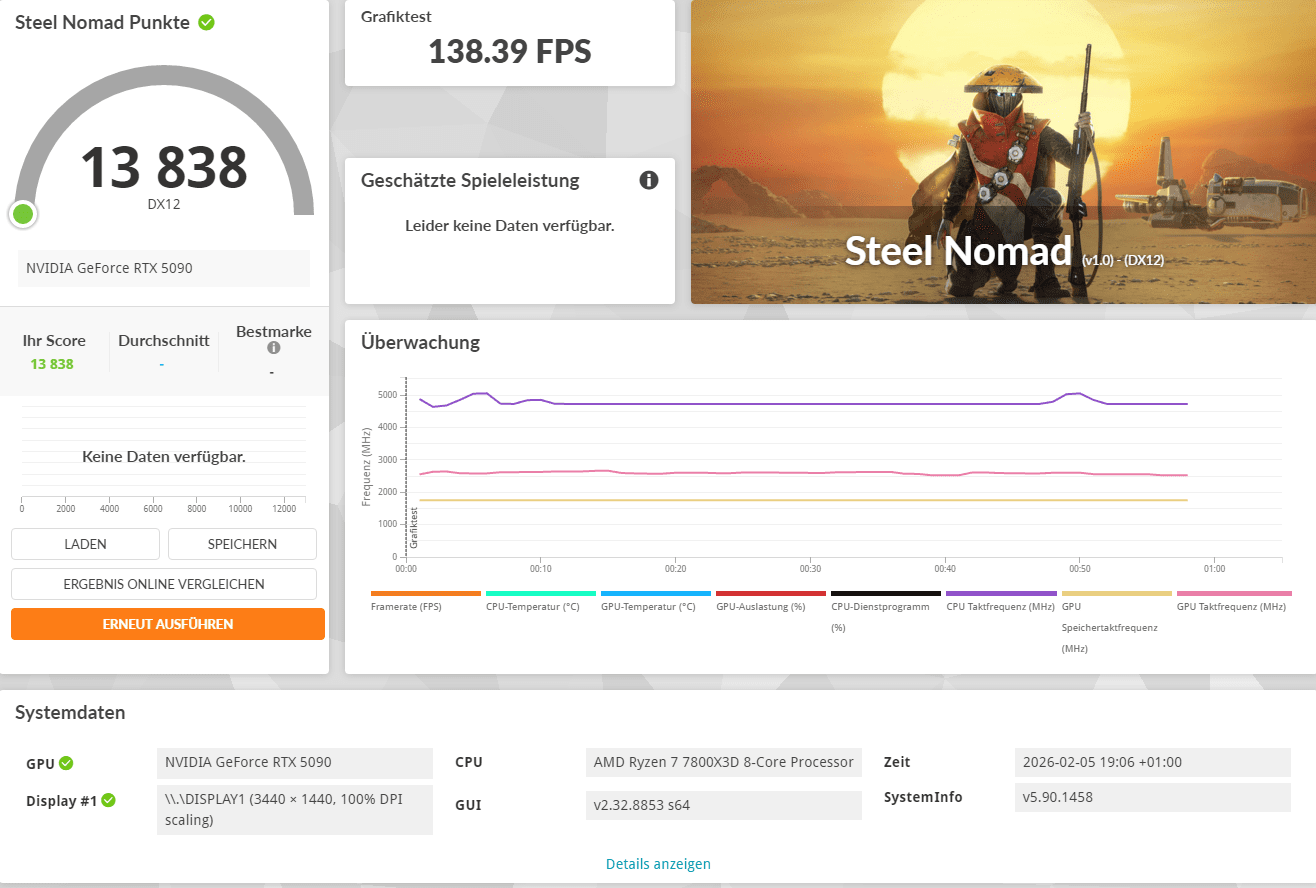Click the green checkmark next to Display #1
Image resolution: width=1316 pixels, height=888 pixels.
(109, 800)
